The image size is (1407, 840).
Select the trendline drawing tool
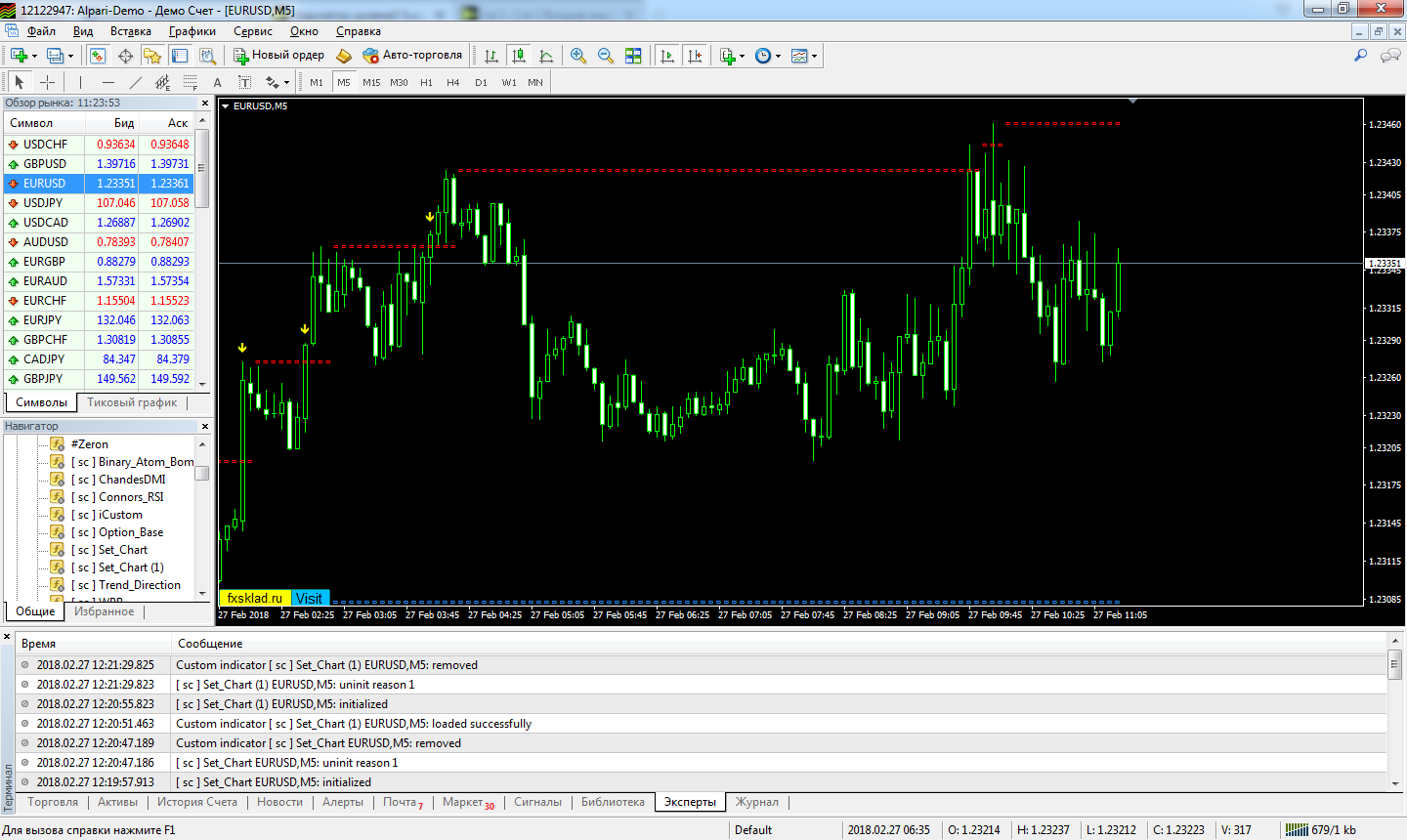[x=135, y=82]
